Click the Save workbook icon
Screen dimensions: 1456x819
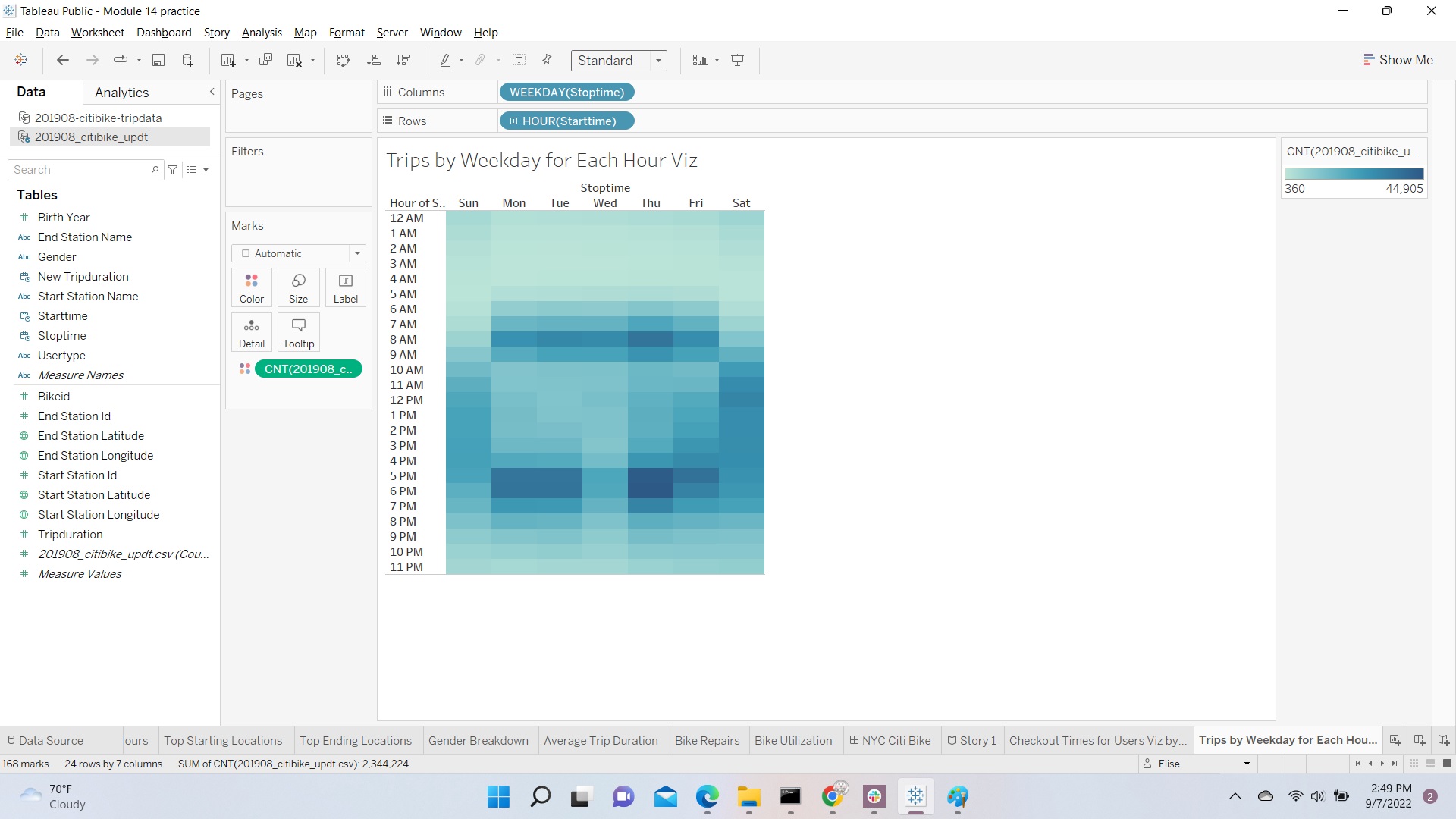point(158,60)
